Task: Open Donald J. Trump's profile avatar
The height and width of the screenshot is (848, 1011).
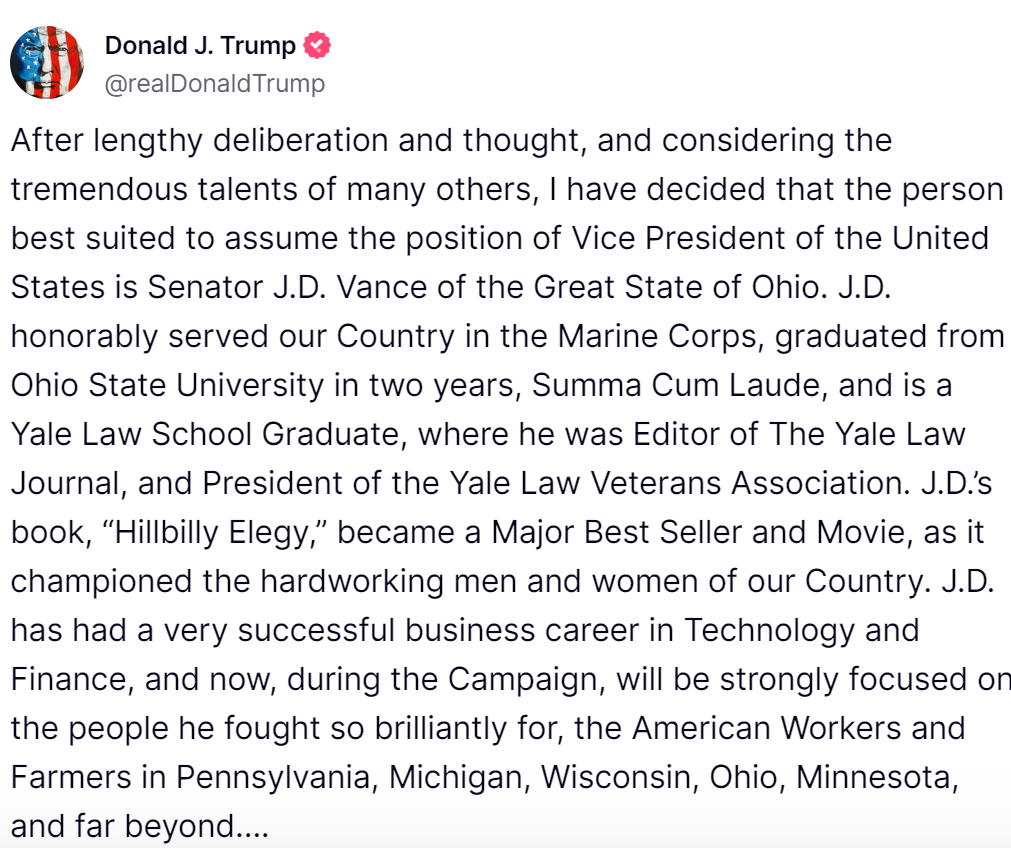Action: (47, 63)
